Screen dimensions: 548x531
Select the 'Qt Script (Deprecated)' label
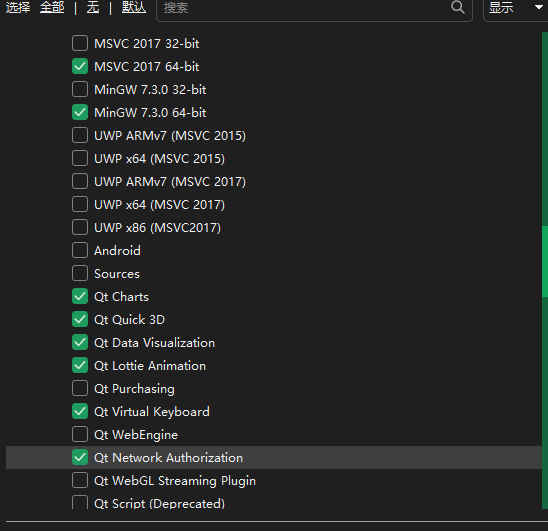(159, 503)
